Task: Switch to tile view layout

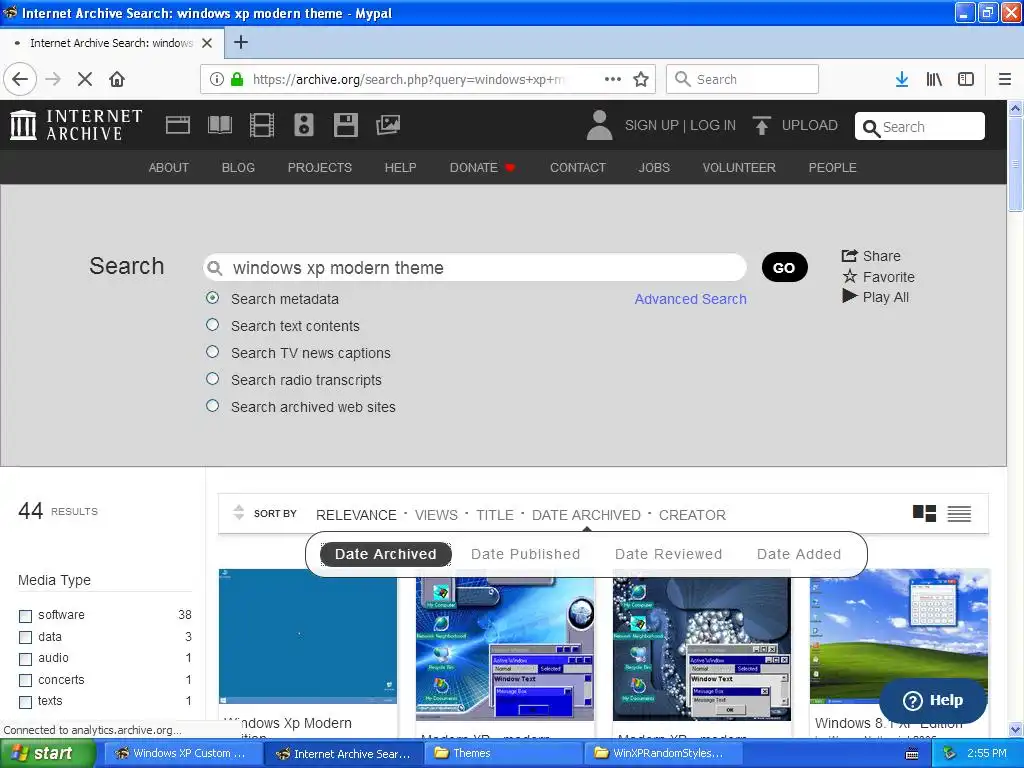Action: (924, 514)
